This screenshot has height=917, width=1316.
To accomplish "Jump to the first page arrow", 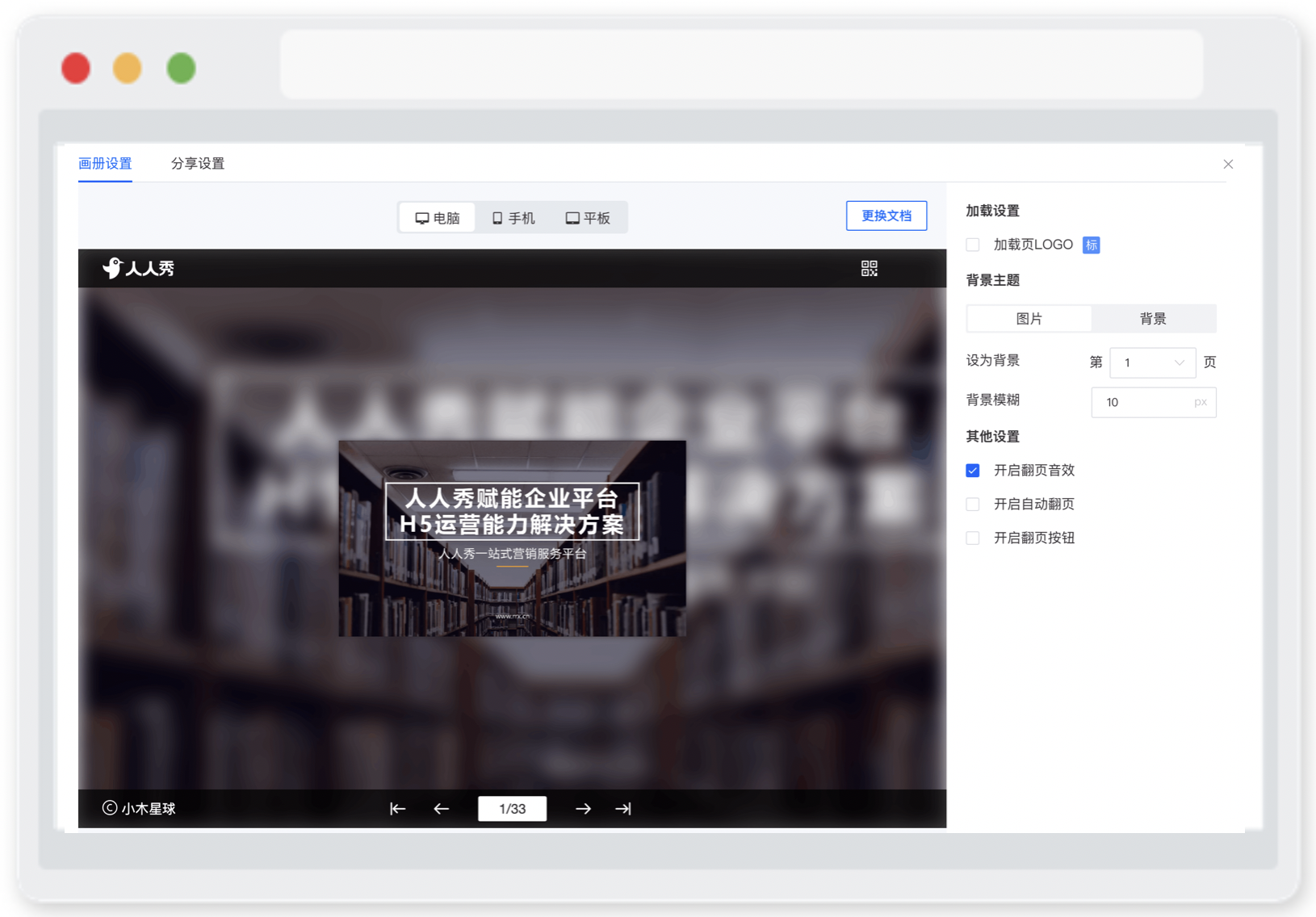I will pyautogui.click(x=397, y=808).
